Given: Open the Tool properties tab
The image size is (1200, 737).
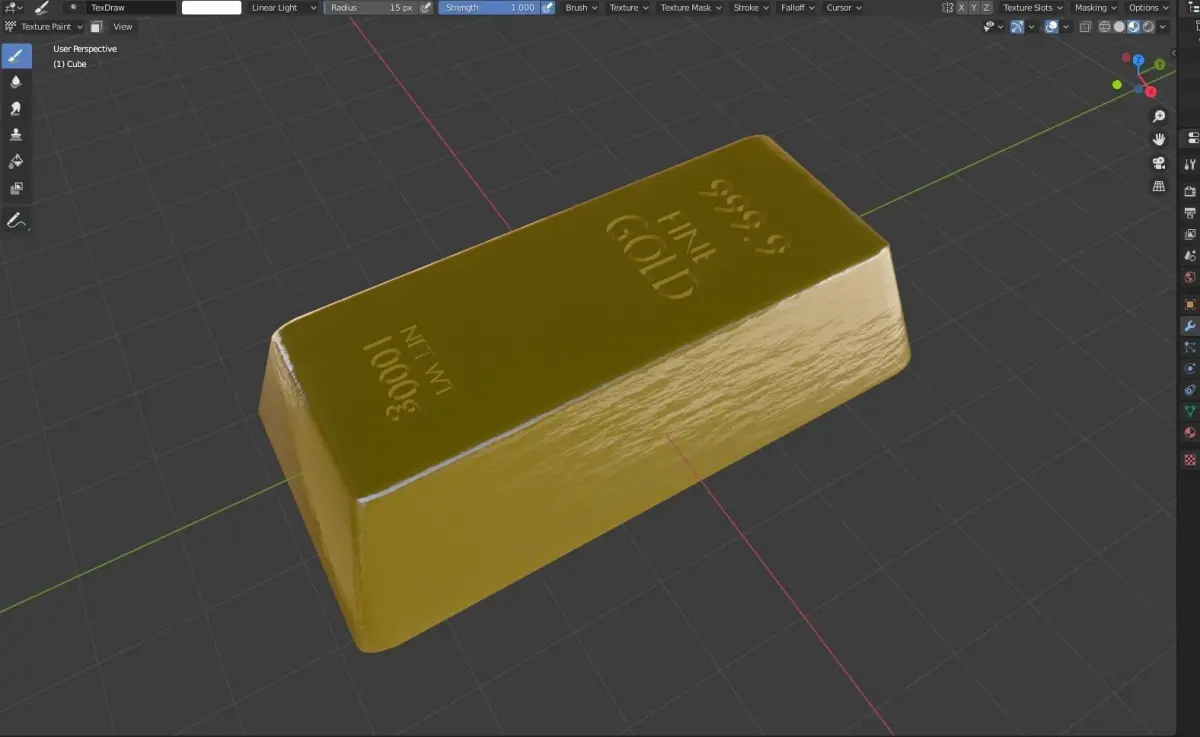Looking at the screenshot, I should tap(1190, 164).
